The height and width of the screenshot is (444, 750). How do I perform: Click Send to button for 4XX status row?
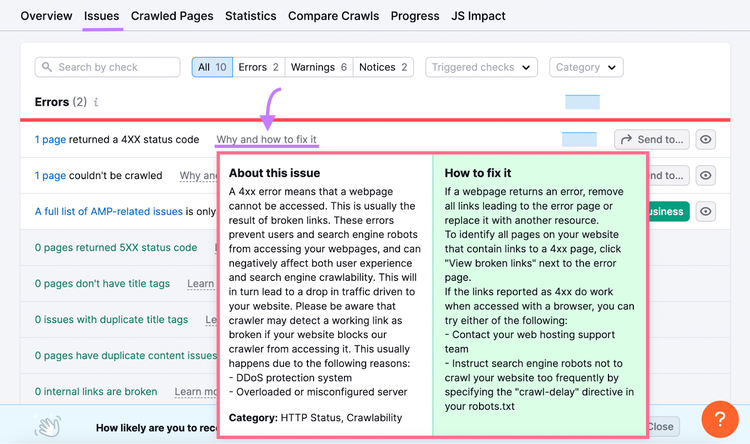[651, 140]
